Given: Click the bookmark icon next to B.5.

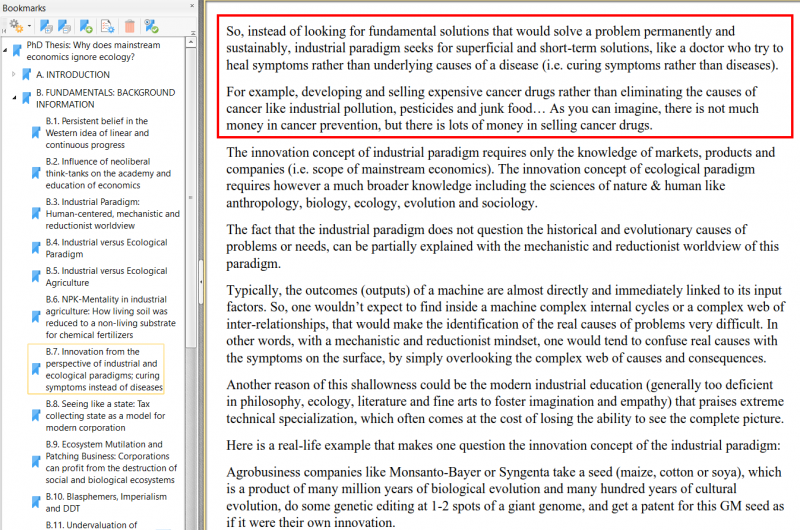Looking at the screenshot, I should (36, 276).
